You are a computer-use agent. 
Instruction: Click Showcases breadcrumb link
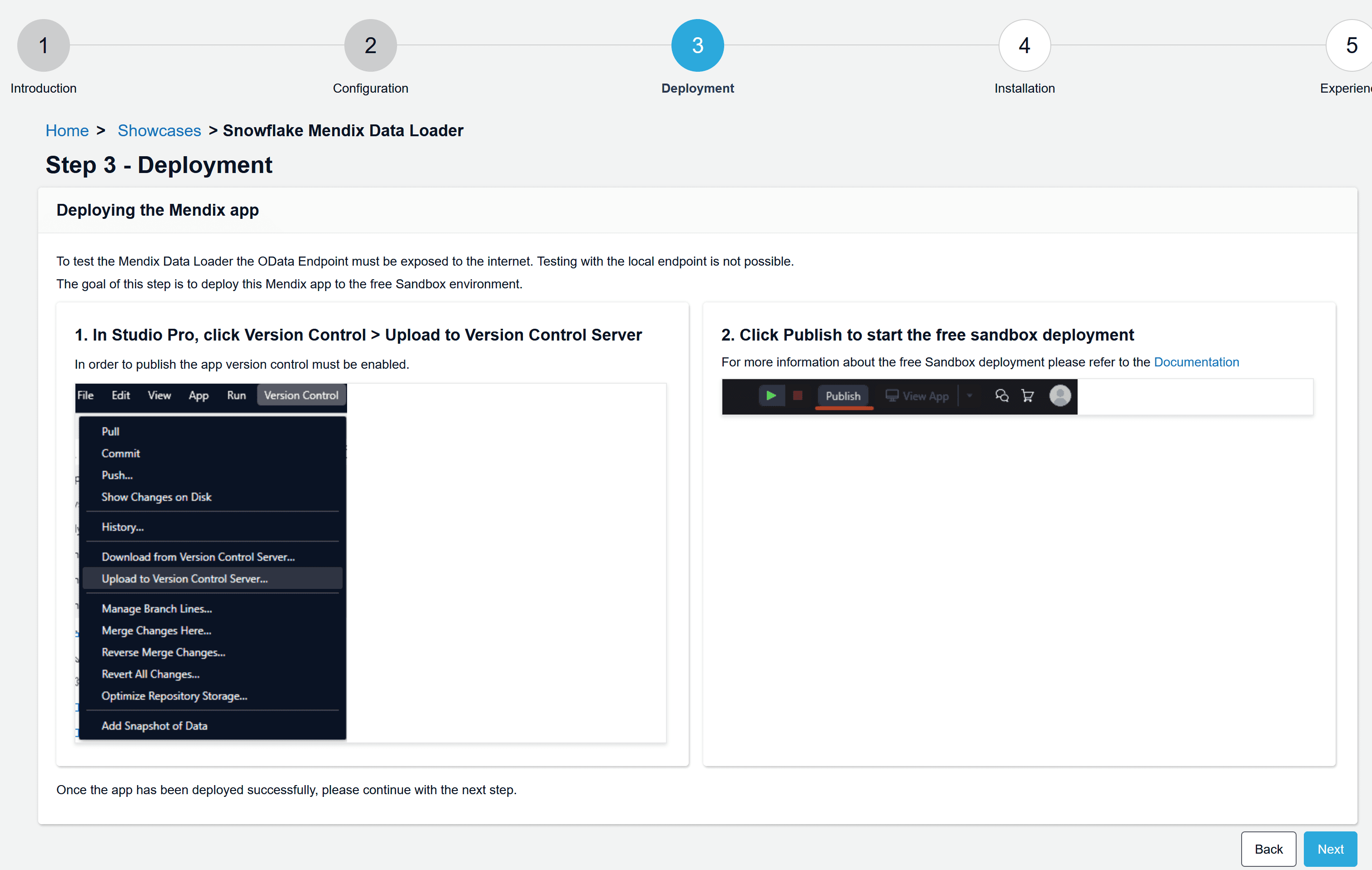coord(159,130)
